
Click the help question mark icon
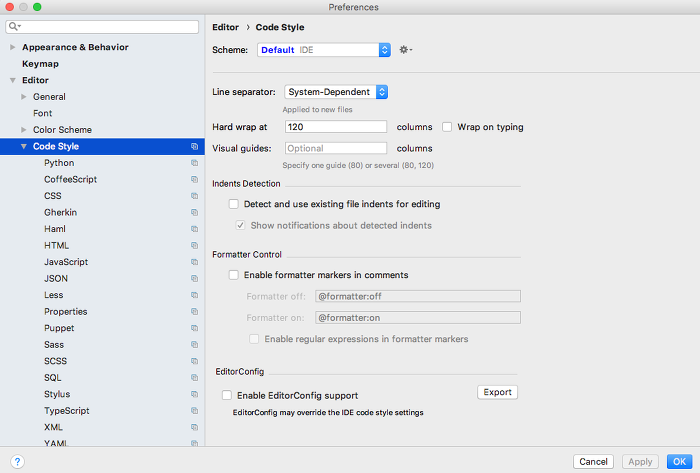tap(17, 461)
